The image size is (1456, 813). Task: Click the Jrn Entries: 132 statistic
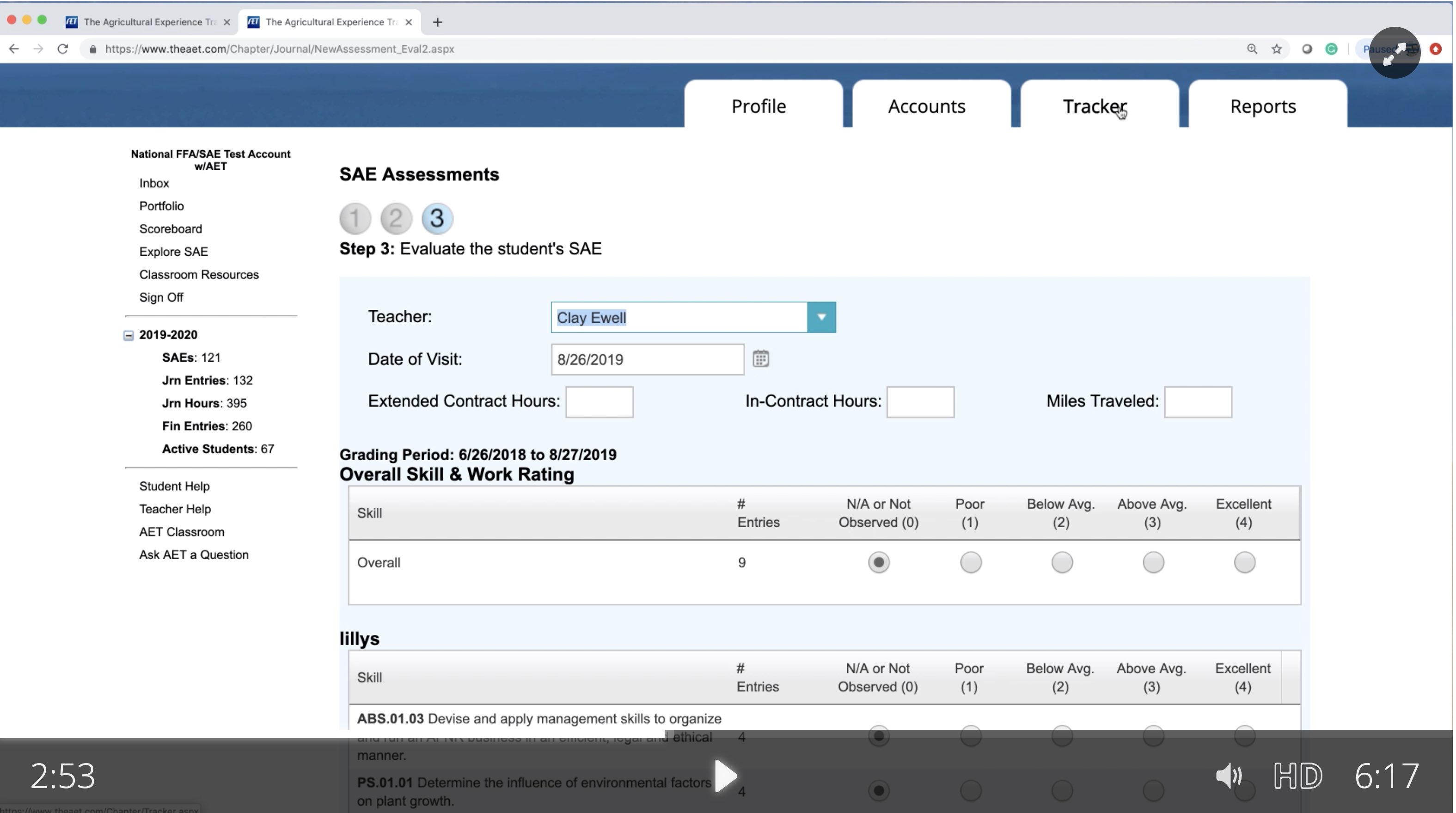pos(207,381)
